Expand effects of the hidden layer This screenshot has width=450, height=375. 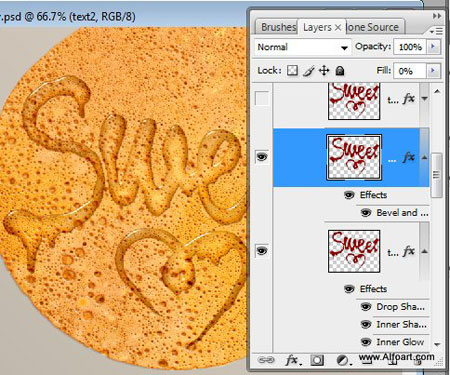[424, 99]
